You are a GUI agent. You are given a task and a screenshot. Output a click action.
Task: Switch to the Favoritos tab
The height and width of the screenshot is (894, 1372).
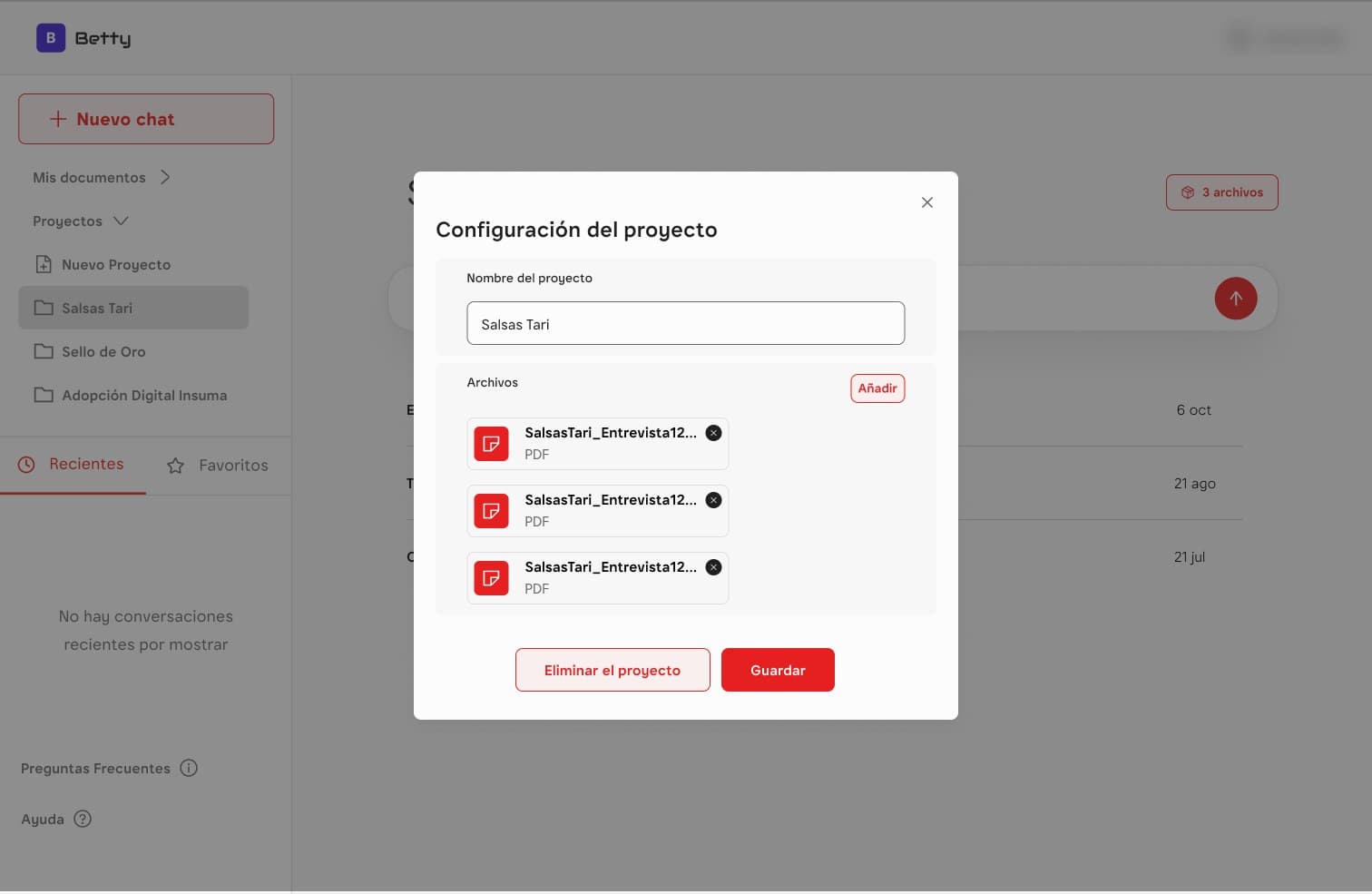coord(218,466)
